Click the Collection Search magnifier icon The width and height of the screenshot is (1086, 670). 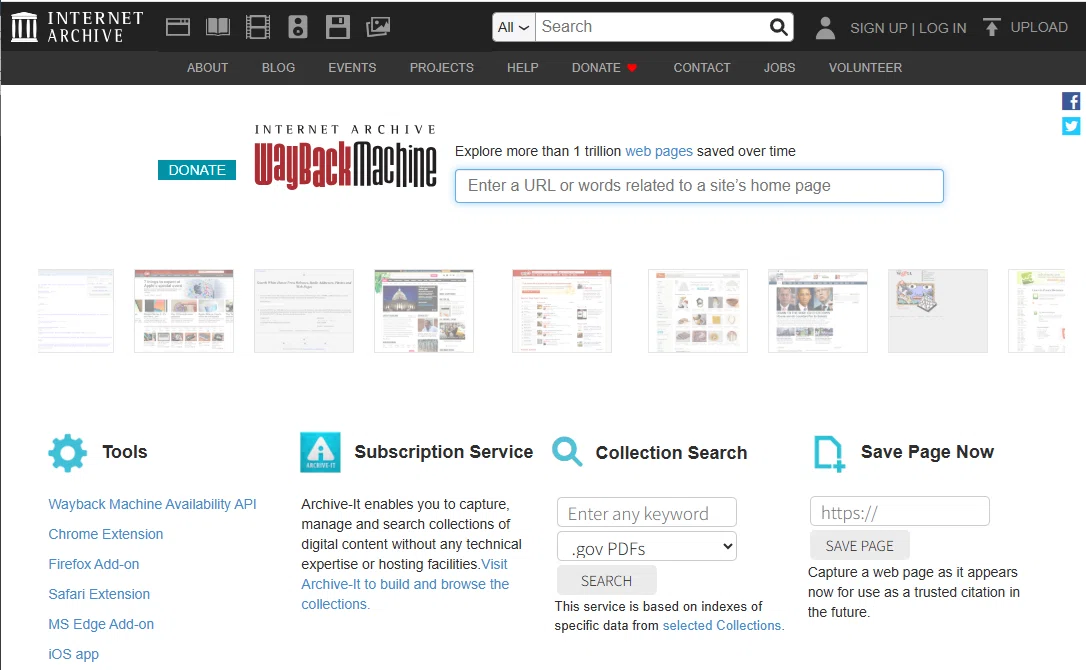point(567,452)
